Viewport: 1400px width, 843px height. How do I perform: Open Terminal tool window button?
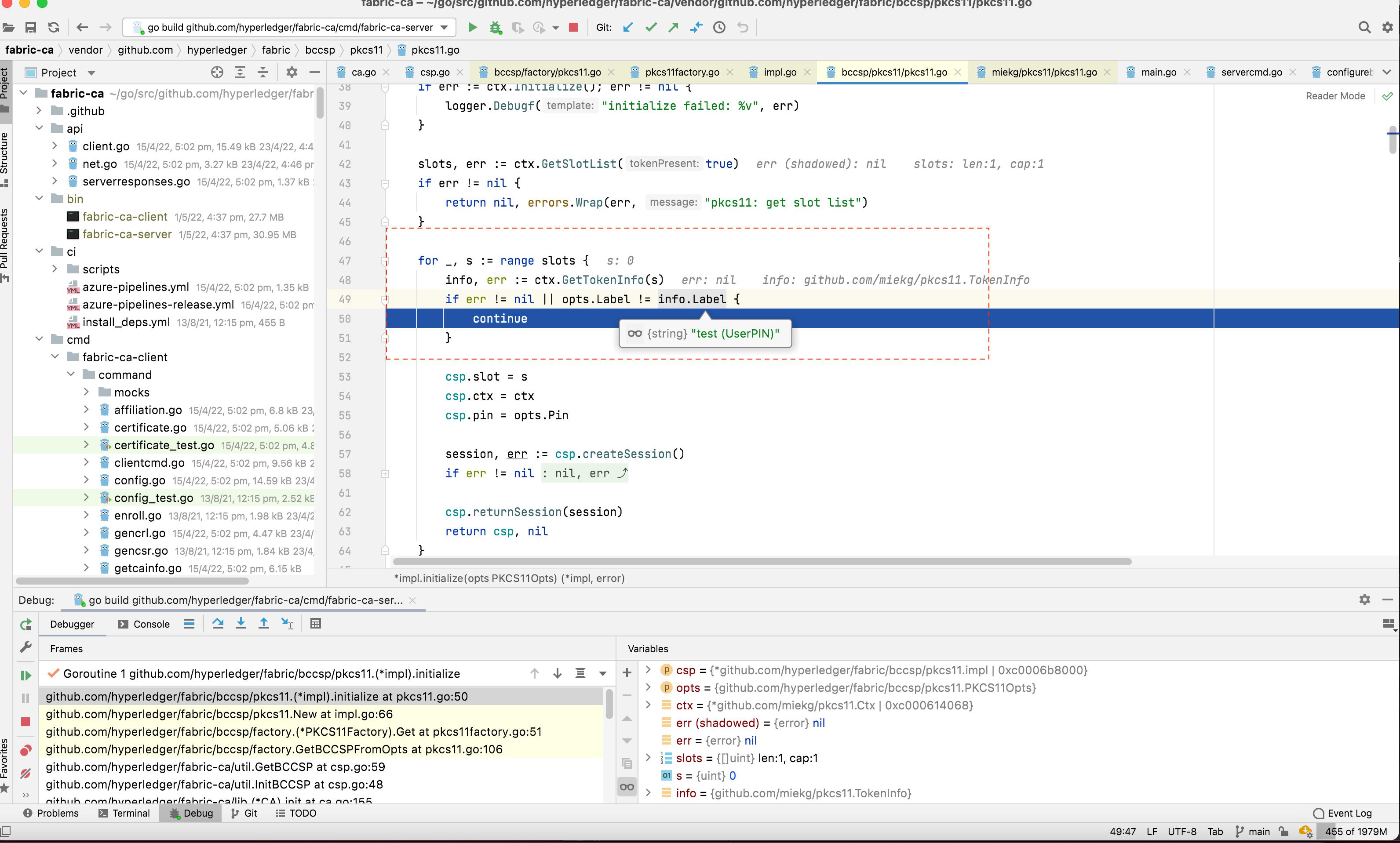pyautogui.click(x=124, y=813)
